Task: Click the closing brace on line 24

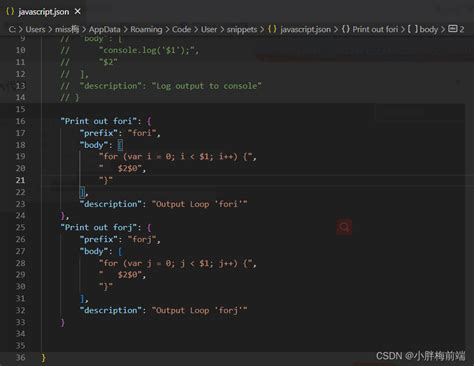Action: click(63, 216)
